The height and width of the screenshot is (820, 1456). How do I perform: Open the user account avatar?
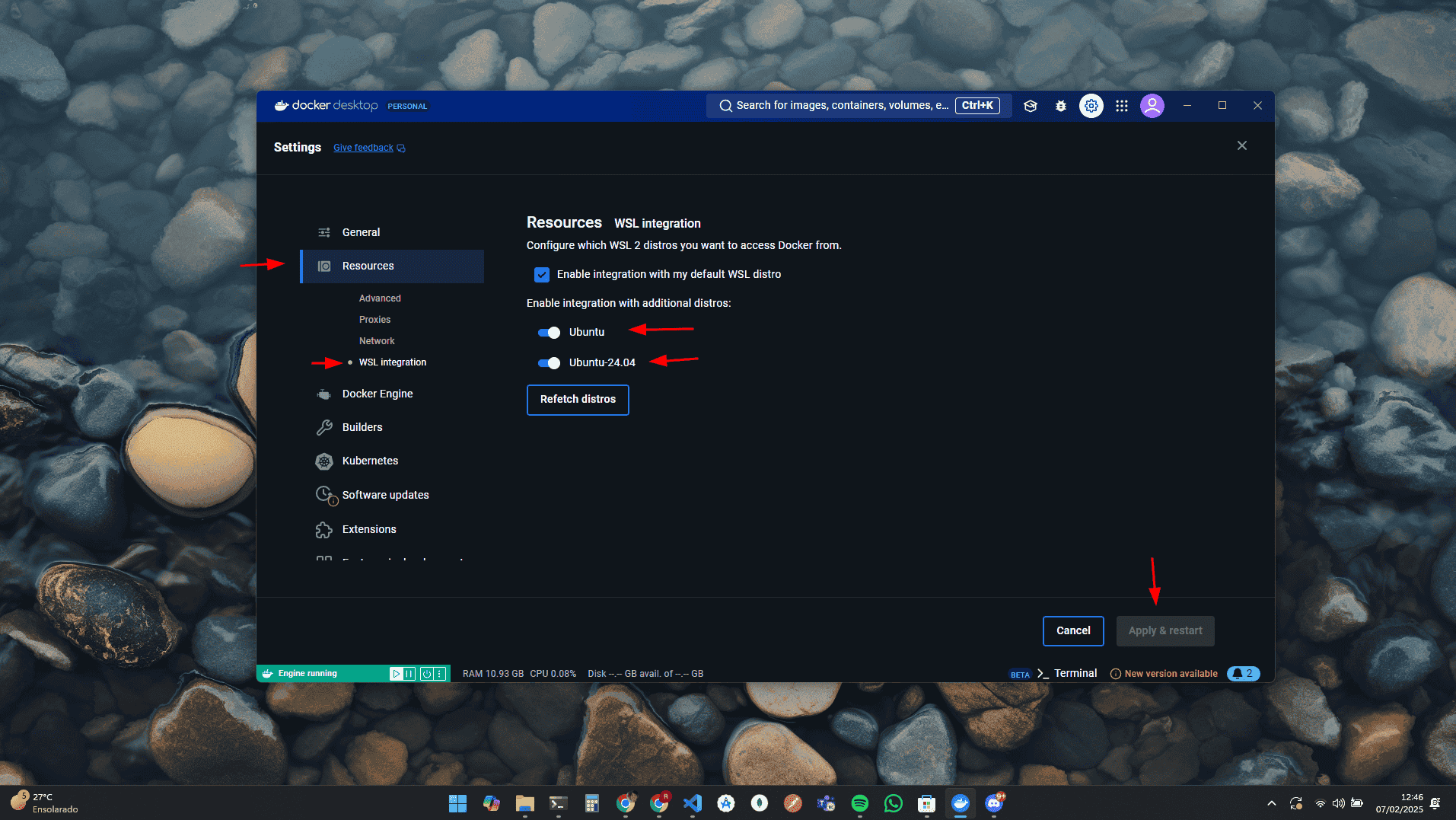pos(1152,106)
